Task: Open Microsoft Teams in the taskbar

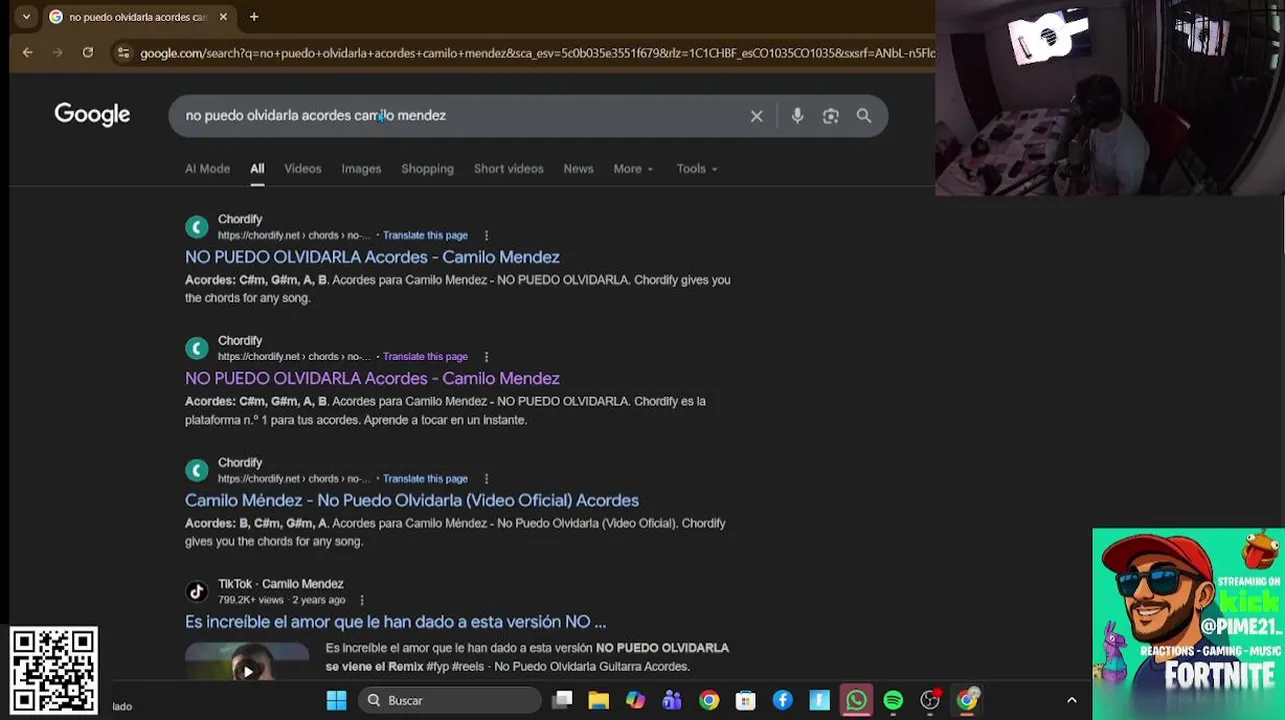Action: pyautogui.click(x=672, y=700)
